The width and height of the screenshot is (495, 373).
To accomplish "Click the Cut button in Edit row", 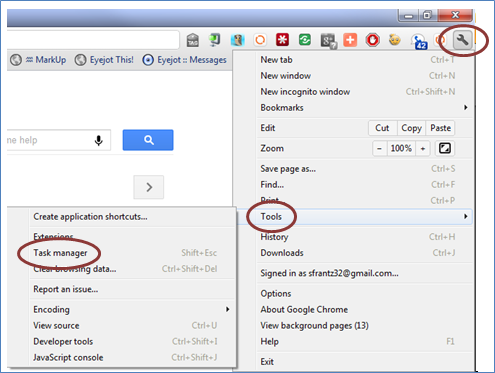I will 382,128.
